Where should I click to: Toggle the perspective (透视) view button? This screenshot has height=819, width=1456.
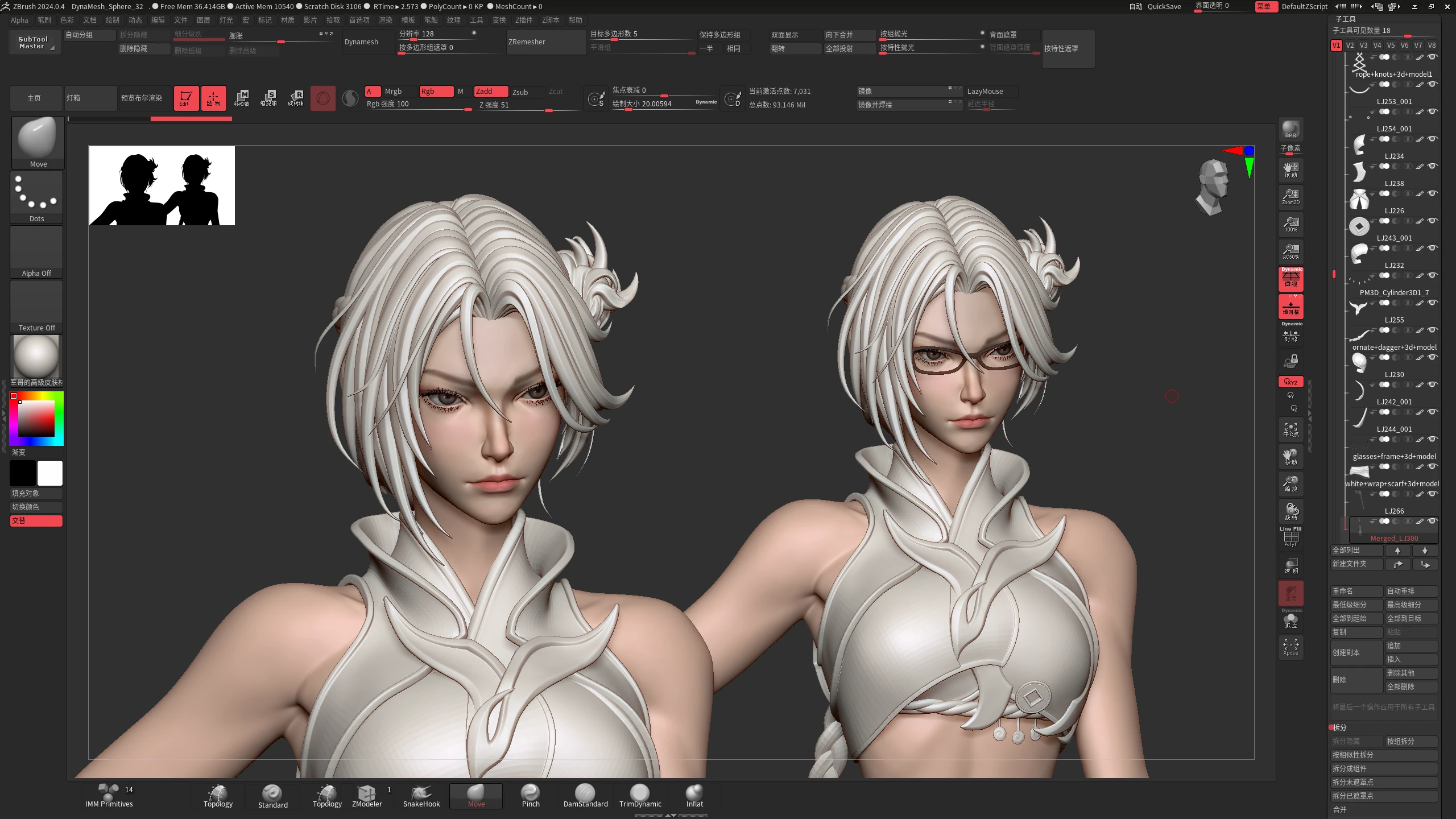coord(1290,279)
